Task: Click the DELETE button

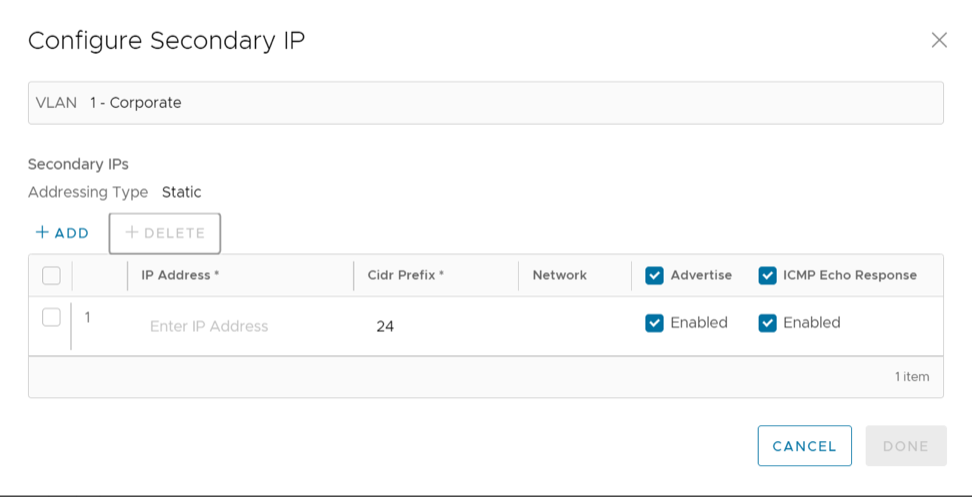Action: click(x=165, y=233)
